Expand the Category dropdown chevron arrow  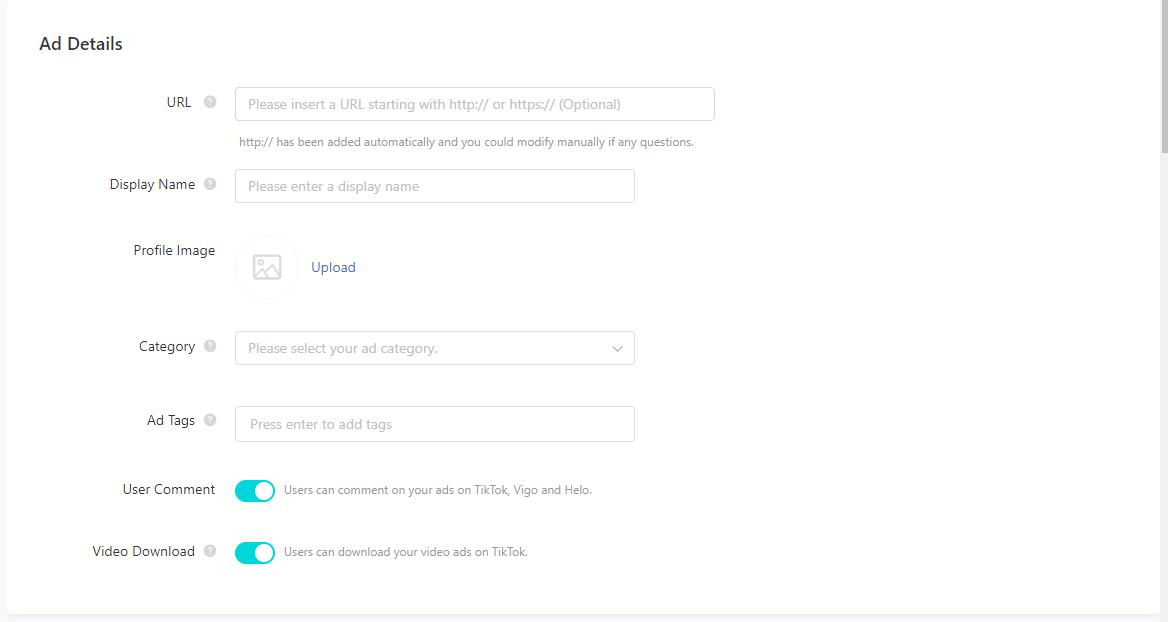click(617, 349)
